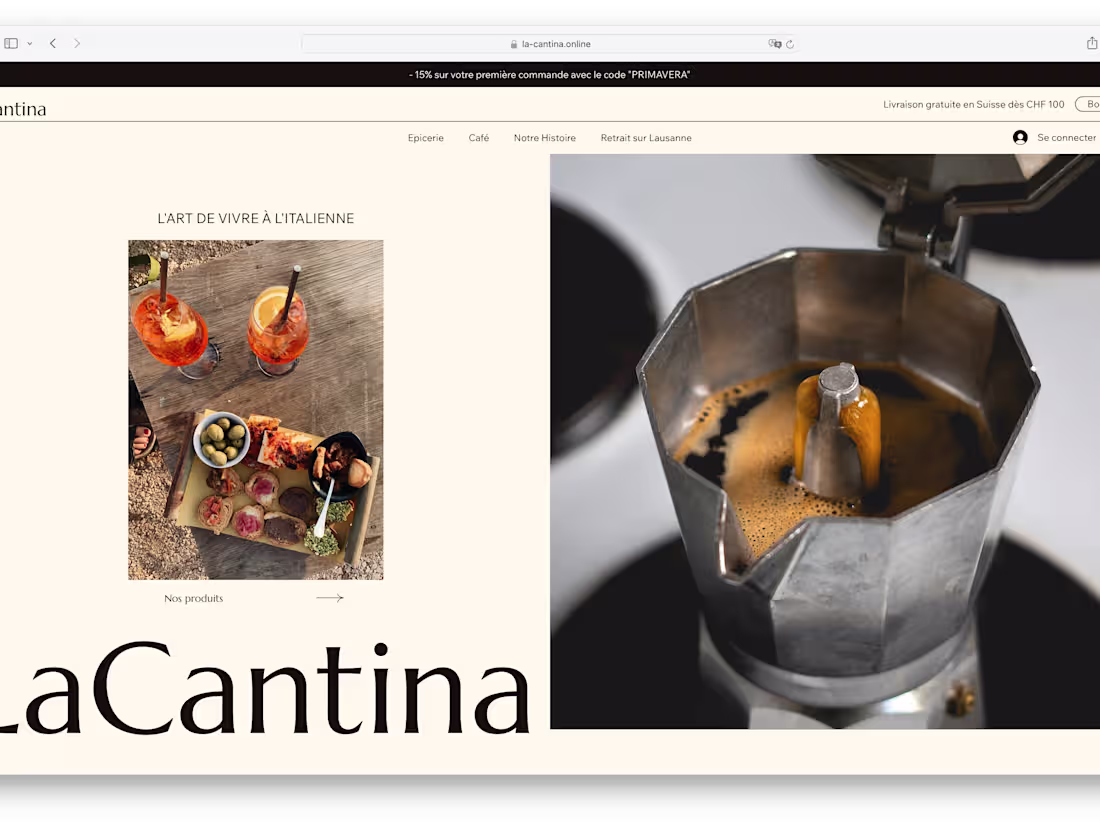Click the address bar showing la-cantina.online
Image resolution: width=1100 pixels, height=825 pixels.
point(550,43)
